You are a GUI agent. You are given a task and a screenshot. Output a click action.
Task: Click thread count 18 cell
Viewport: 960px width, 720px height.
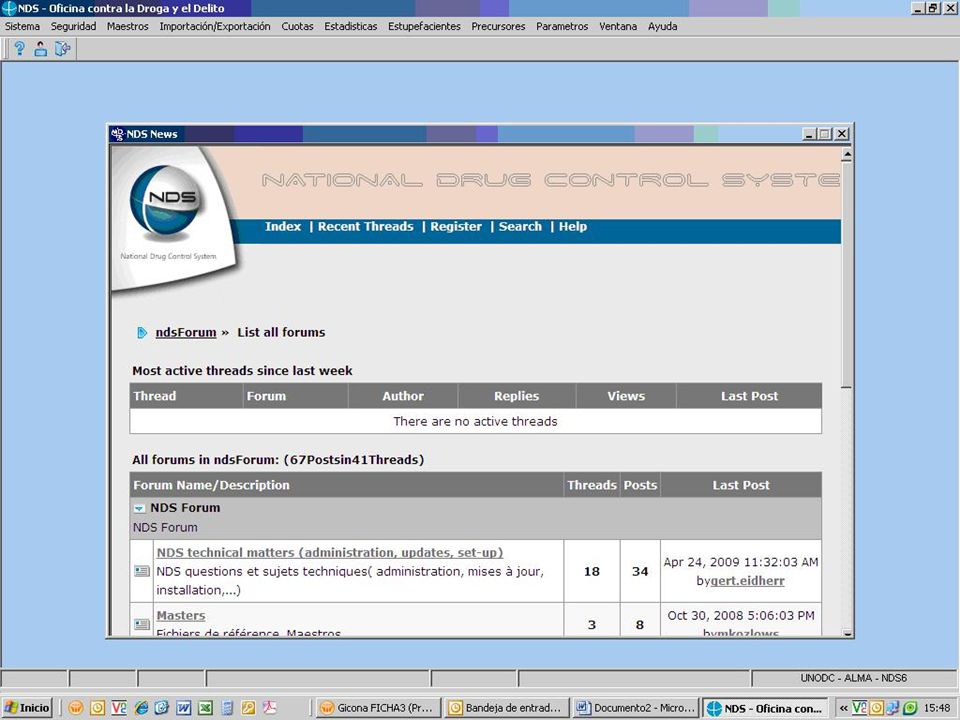click(x=591, y=571)
